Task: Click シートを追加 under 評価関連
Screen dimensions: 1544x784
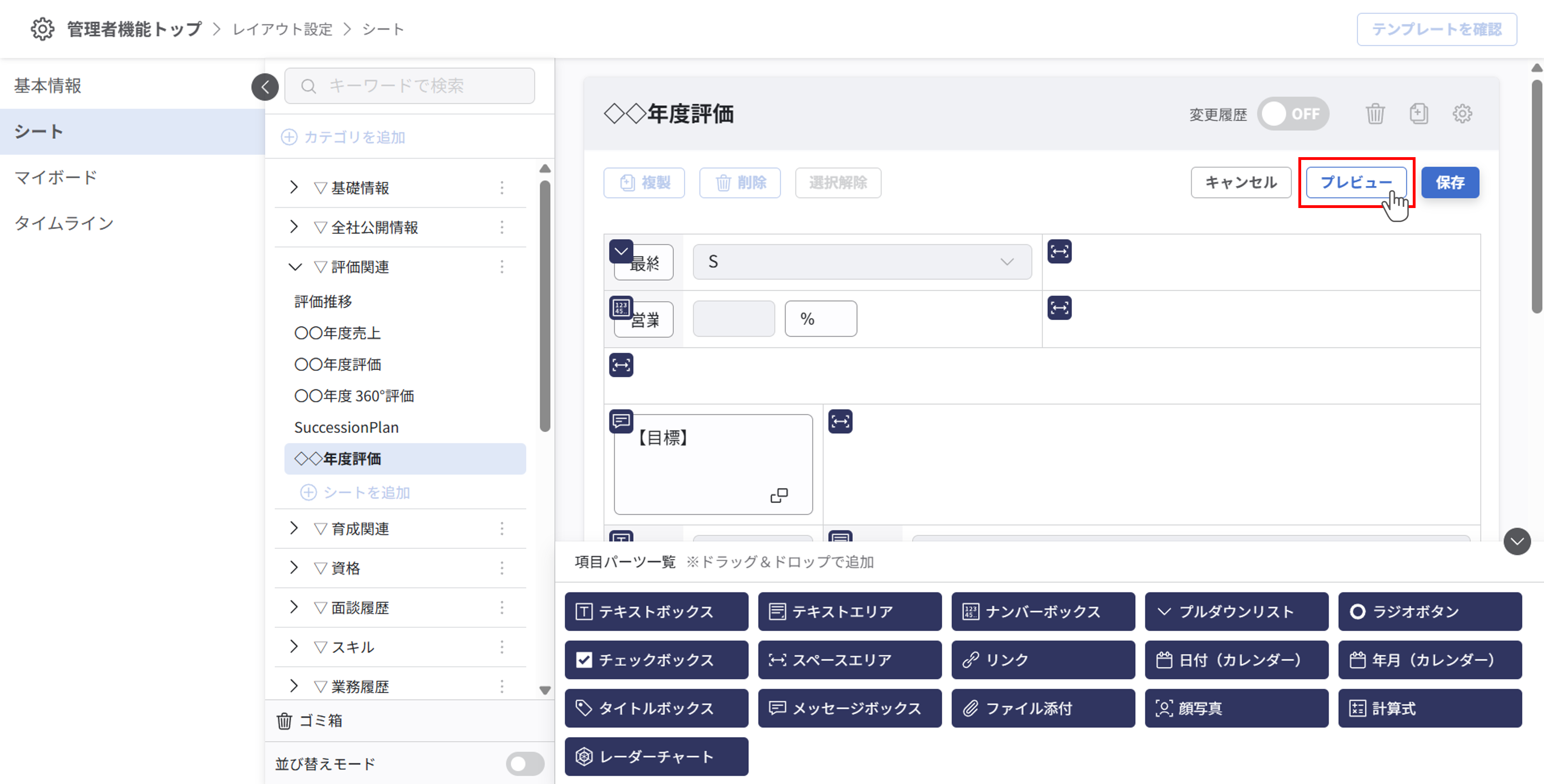Action: (355, 492)
